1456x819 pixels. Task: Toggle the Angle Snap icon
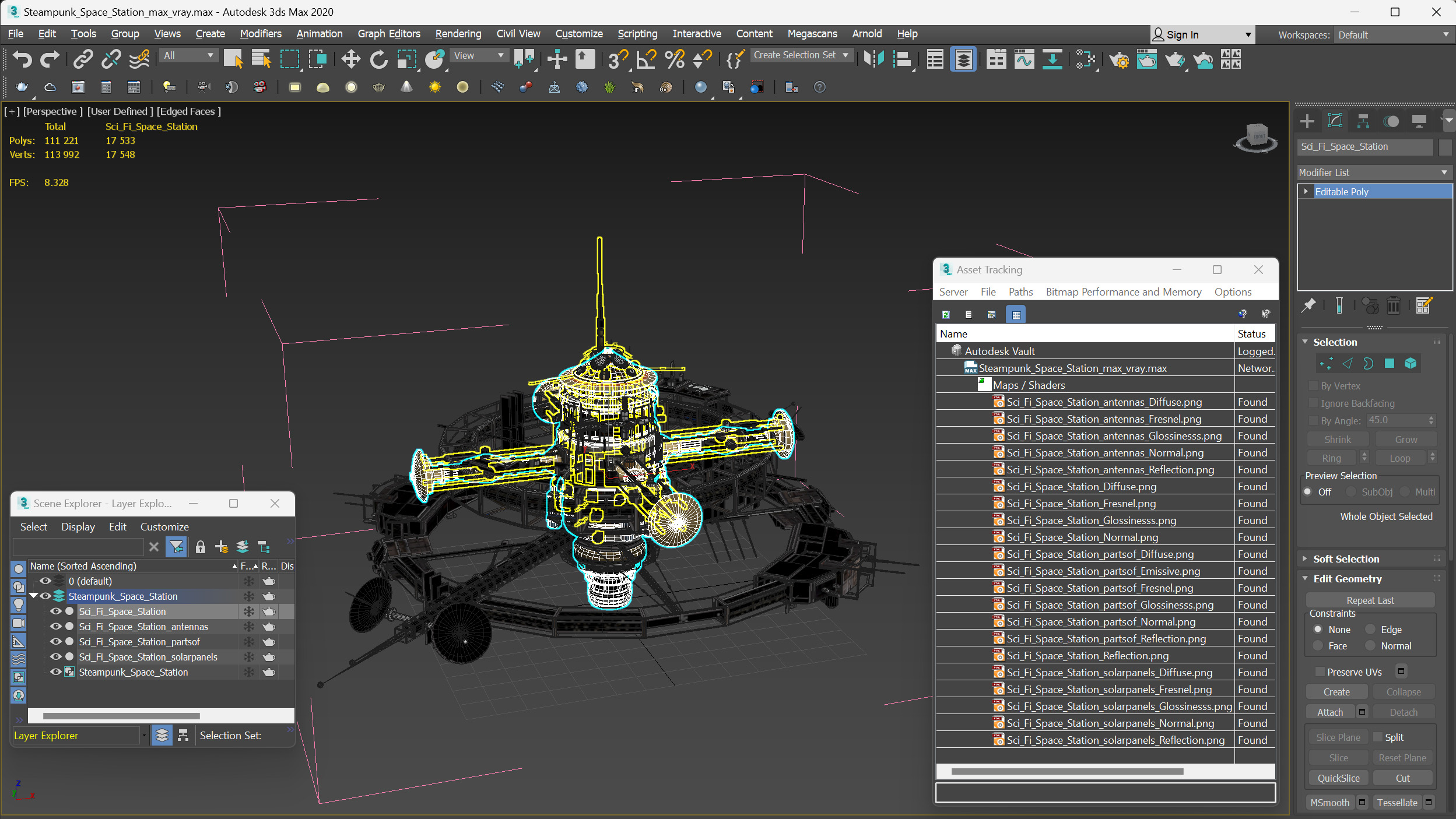point(647,59)
